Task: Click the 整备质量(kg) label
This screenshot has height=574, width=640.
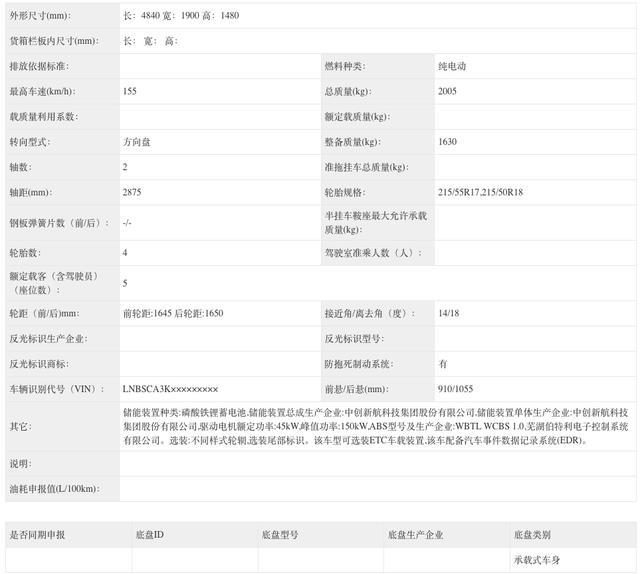Action: pos(353,142)
